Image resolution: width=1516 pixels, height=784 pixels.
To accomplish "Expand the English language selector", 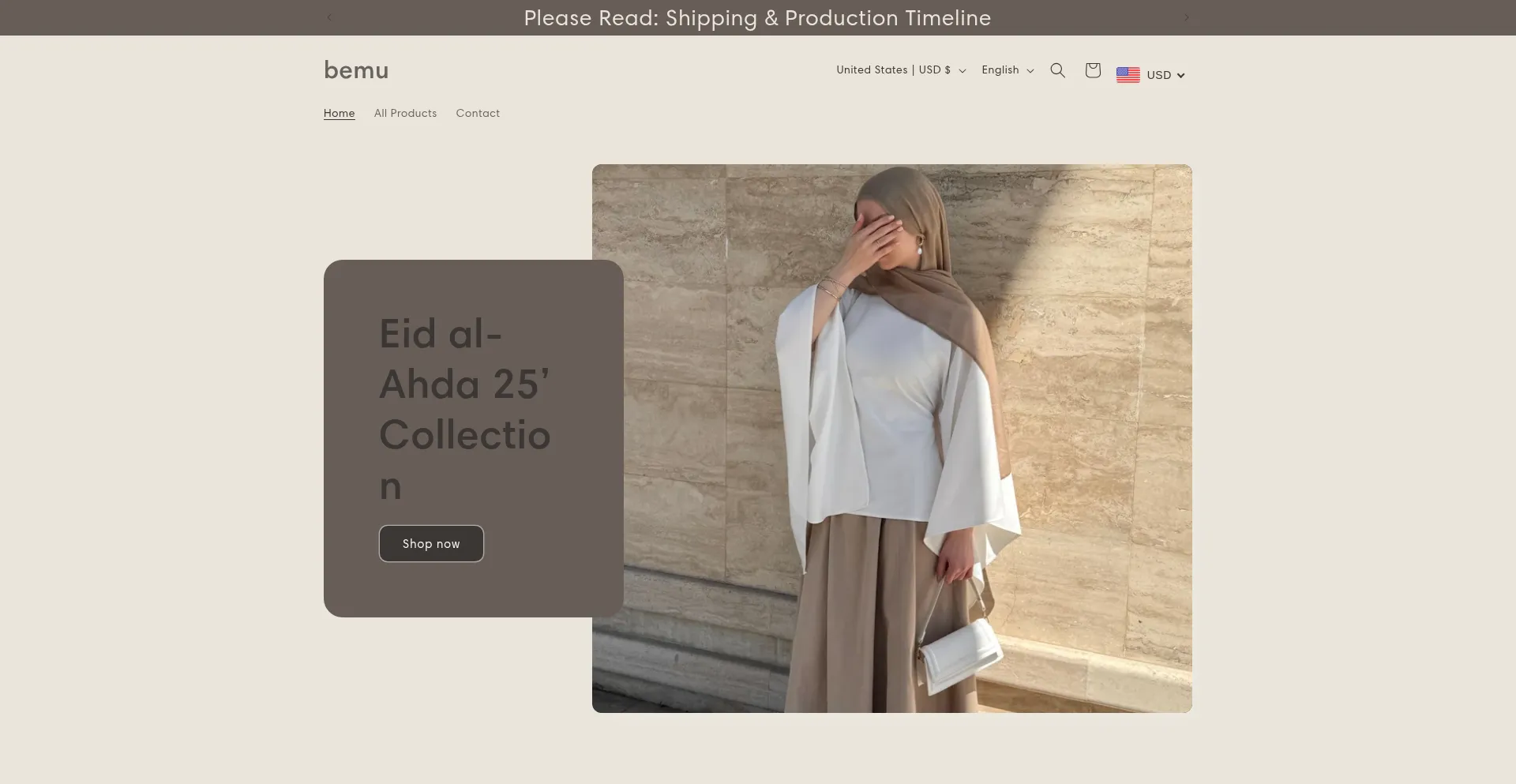I will click(1000, 70).
